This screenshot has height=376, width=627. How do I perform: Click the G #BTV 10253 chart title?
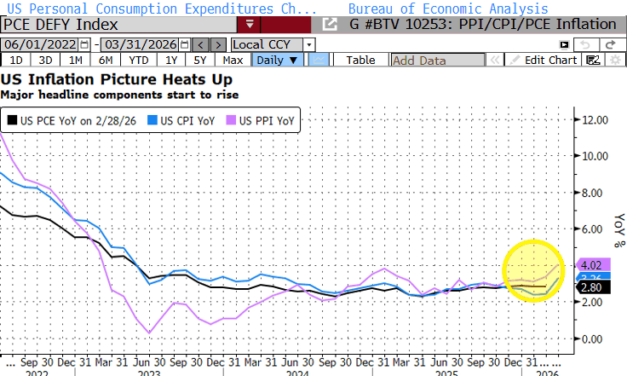(x=483, y=24)
